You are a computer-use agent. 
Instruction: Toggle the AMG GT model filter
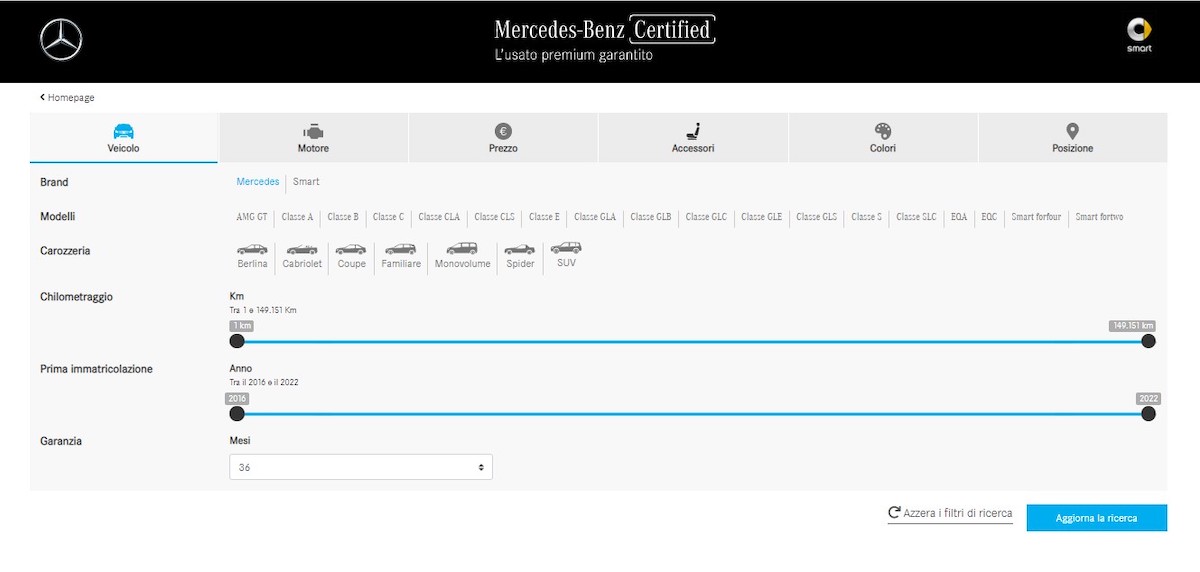coord(252,217)
